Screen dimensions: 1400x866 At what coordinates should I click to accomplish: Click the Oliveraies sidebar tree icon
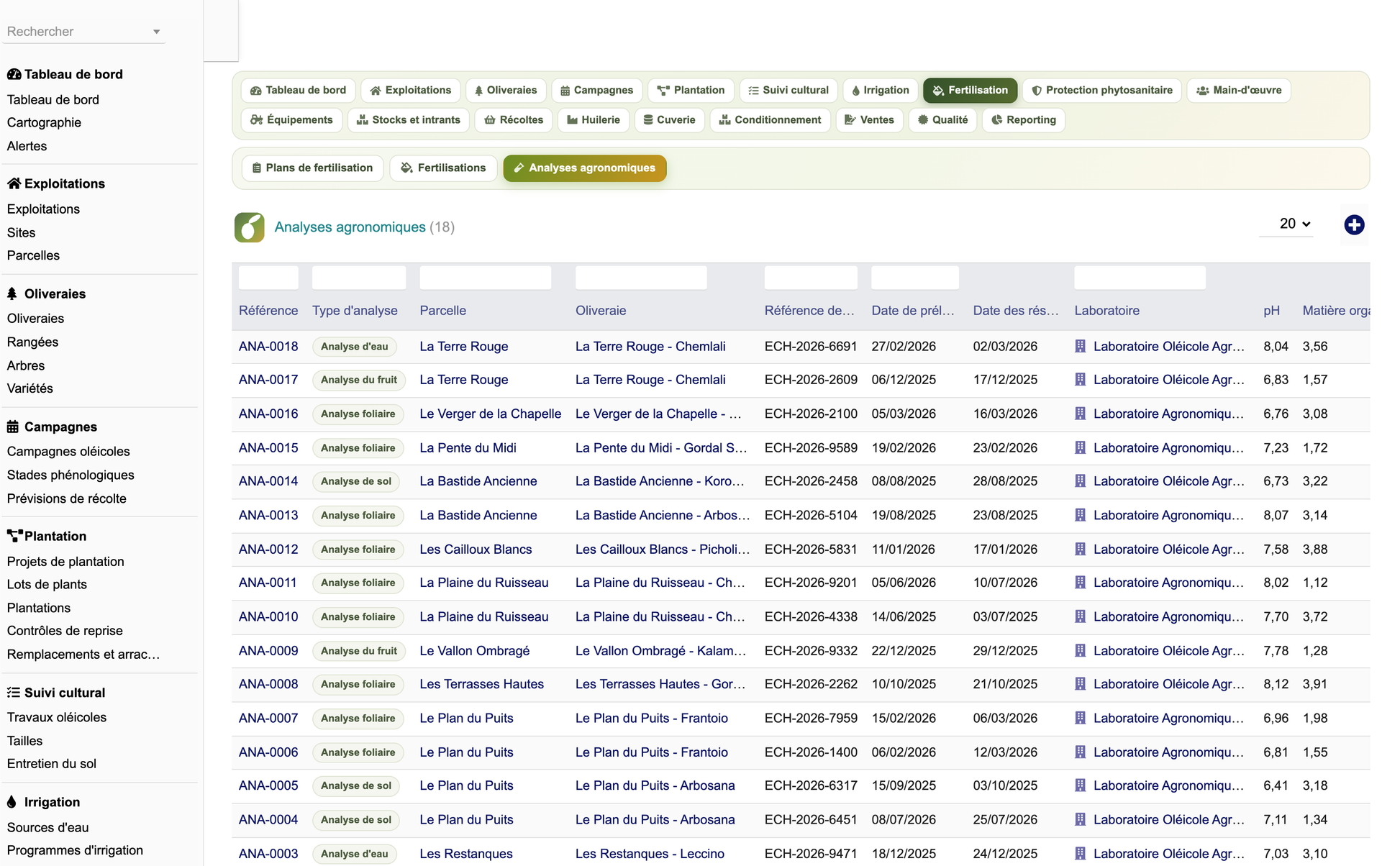tap(12, 293)
